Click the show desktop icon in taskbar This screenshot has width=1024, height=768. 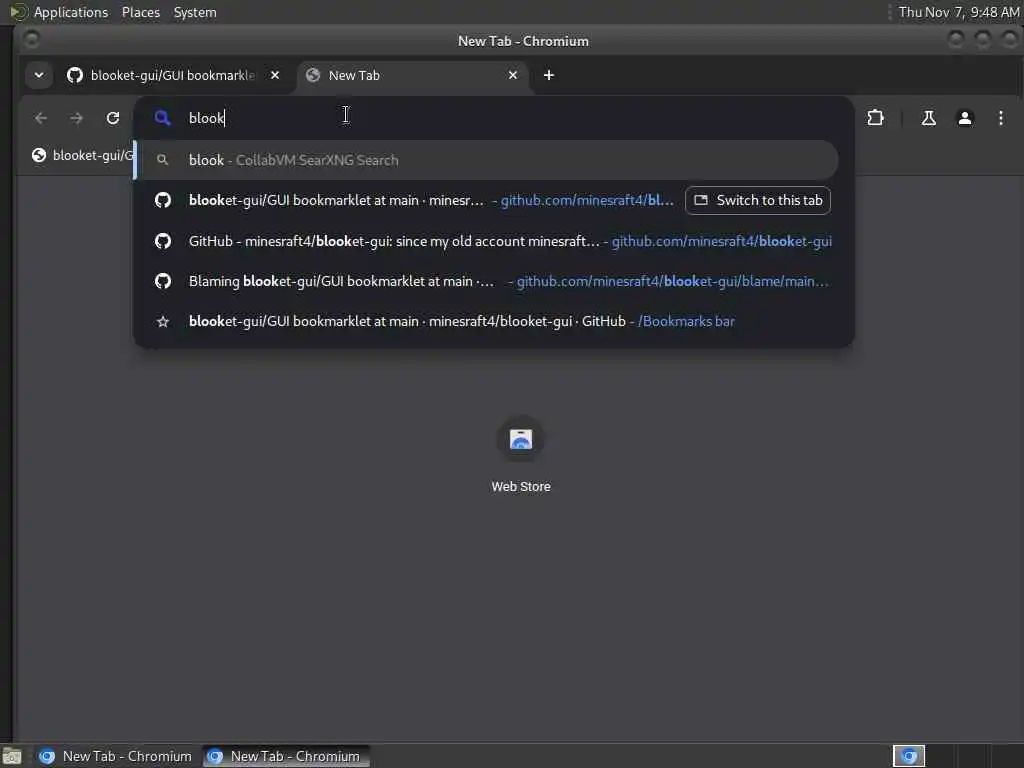(x=12, y=756)
